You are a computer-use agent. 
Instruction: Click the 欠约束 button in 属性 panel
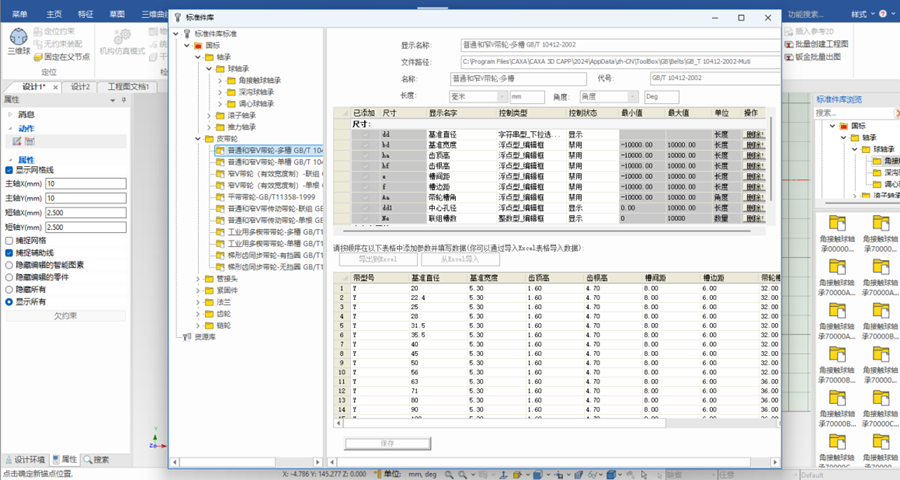pyautogui.click(x=65, y=316)
